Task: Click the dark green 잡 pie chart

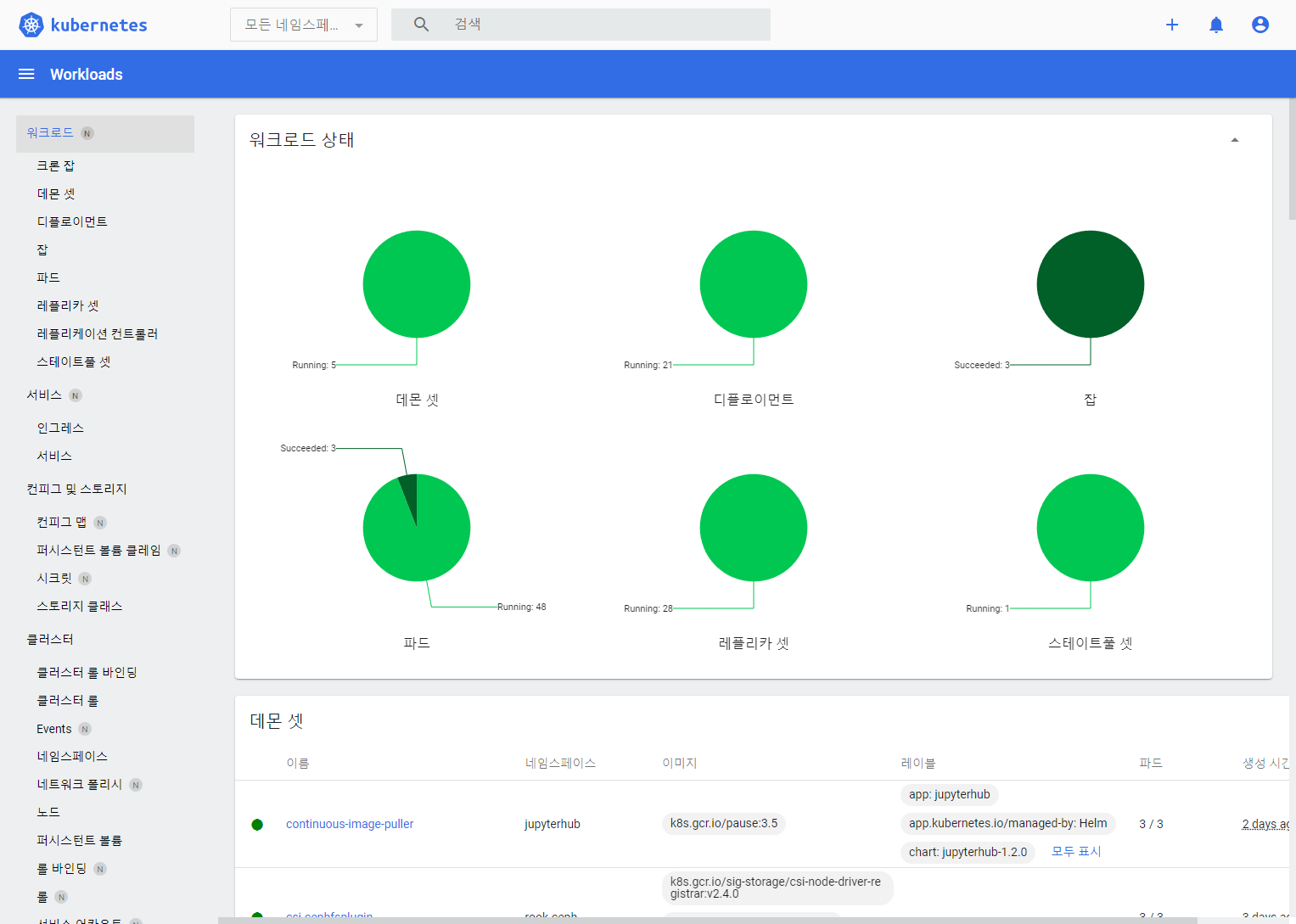Action: [1090, 284]
